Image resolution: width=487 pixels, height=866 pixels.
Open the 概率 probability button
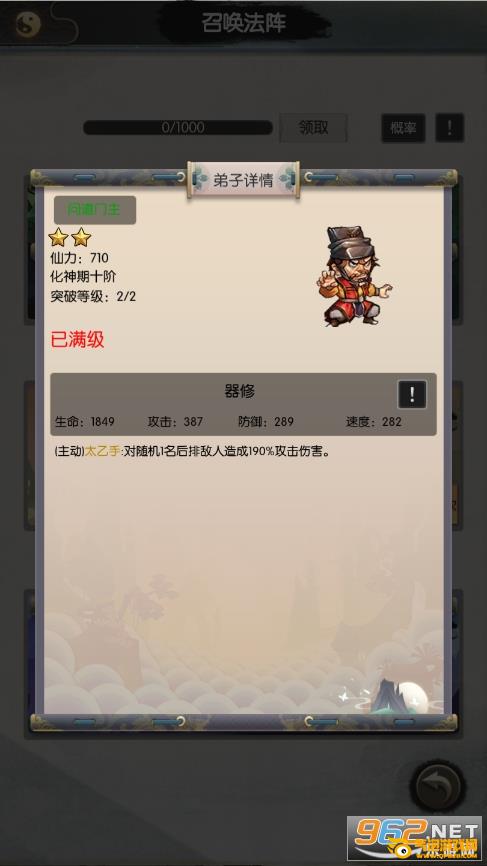click(x=403, y=128)
